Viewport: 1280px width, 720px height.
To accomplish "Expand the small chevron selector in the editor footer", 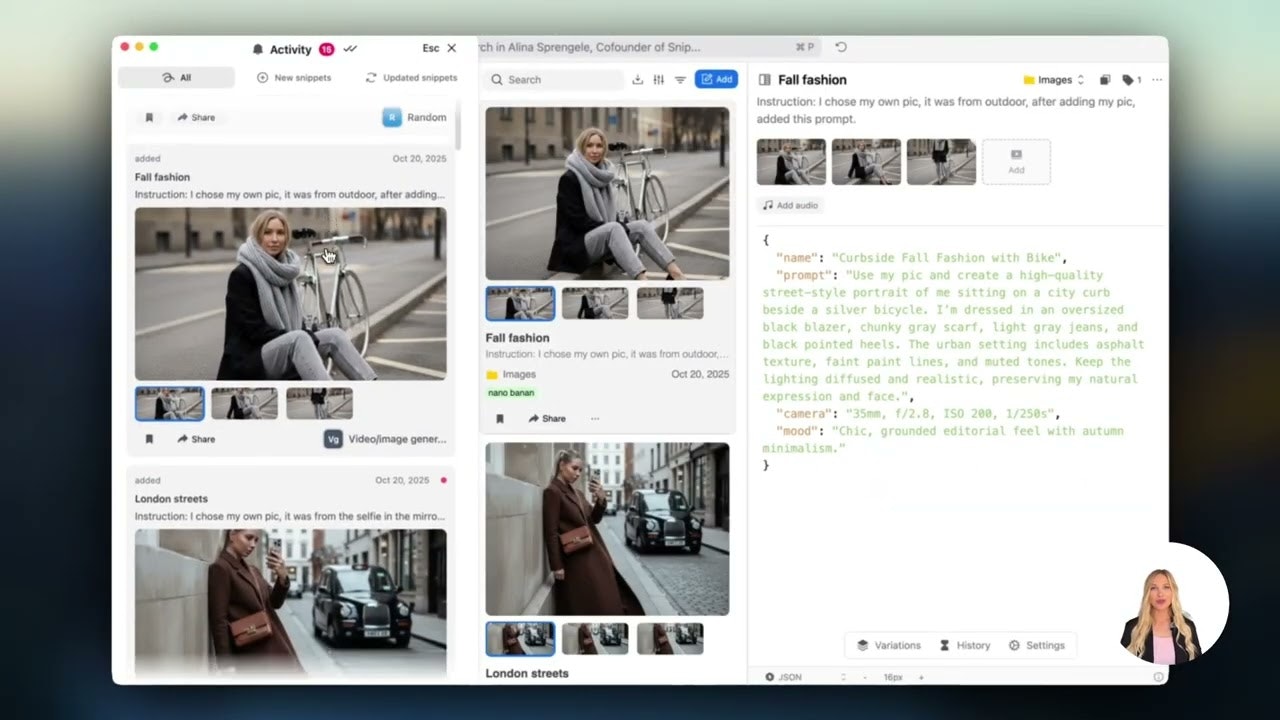I will coord(843,676).
